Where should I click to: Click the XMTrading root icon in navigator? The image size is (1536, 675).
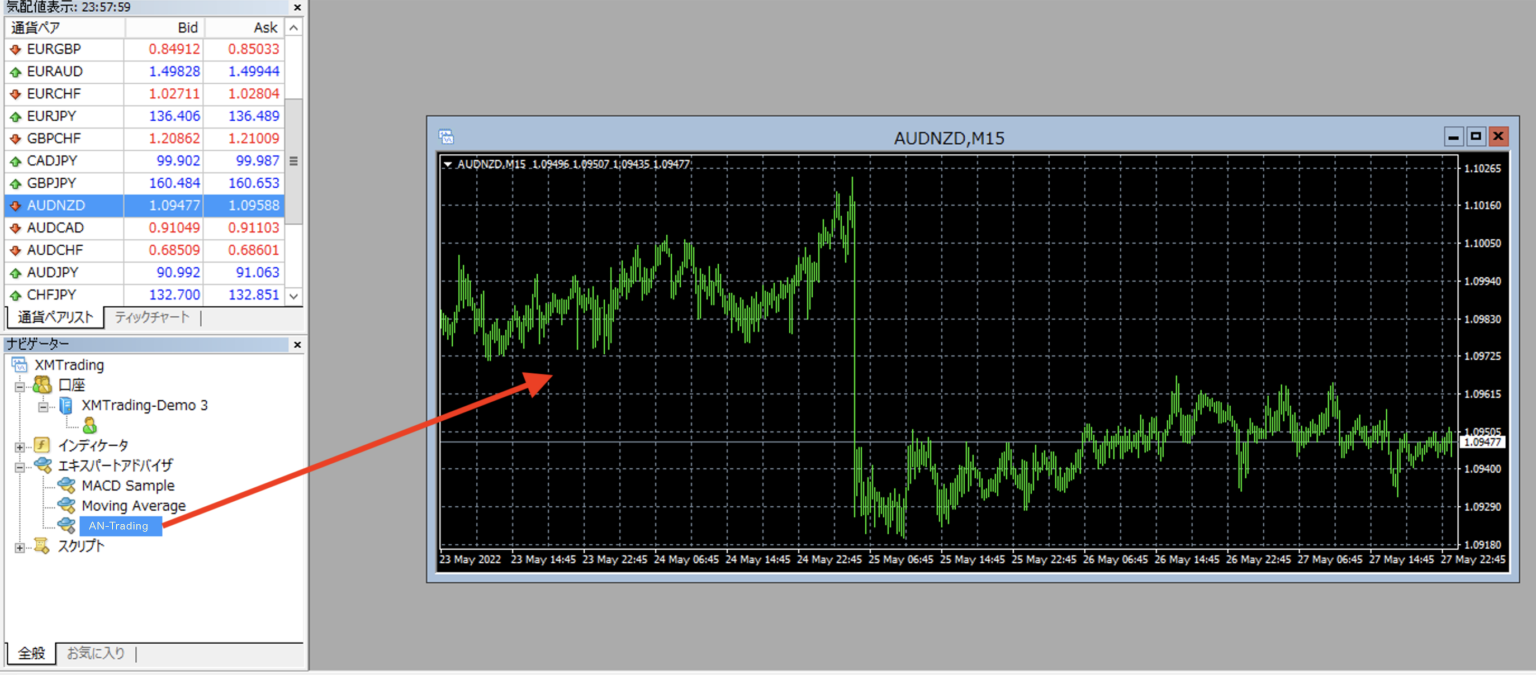(19, 365)
